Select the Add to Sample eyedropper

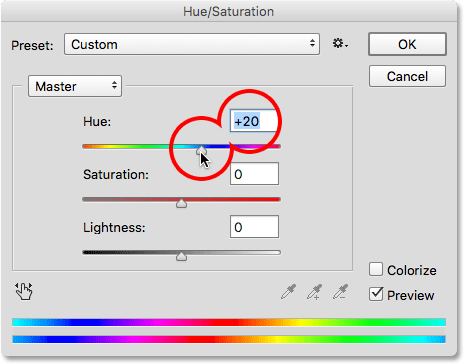point(314,292)
